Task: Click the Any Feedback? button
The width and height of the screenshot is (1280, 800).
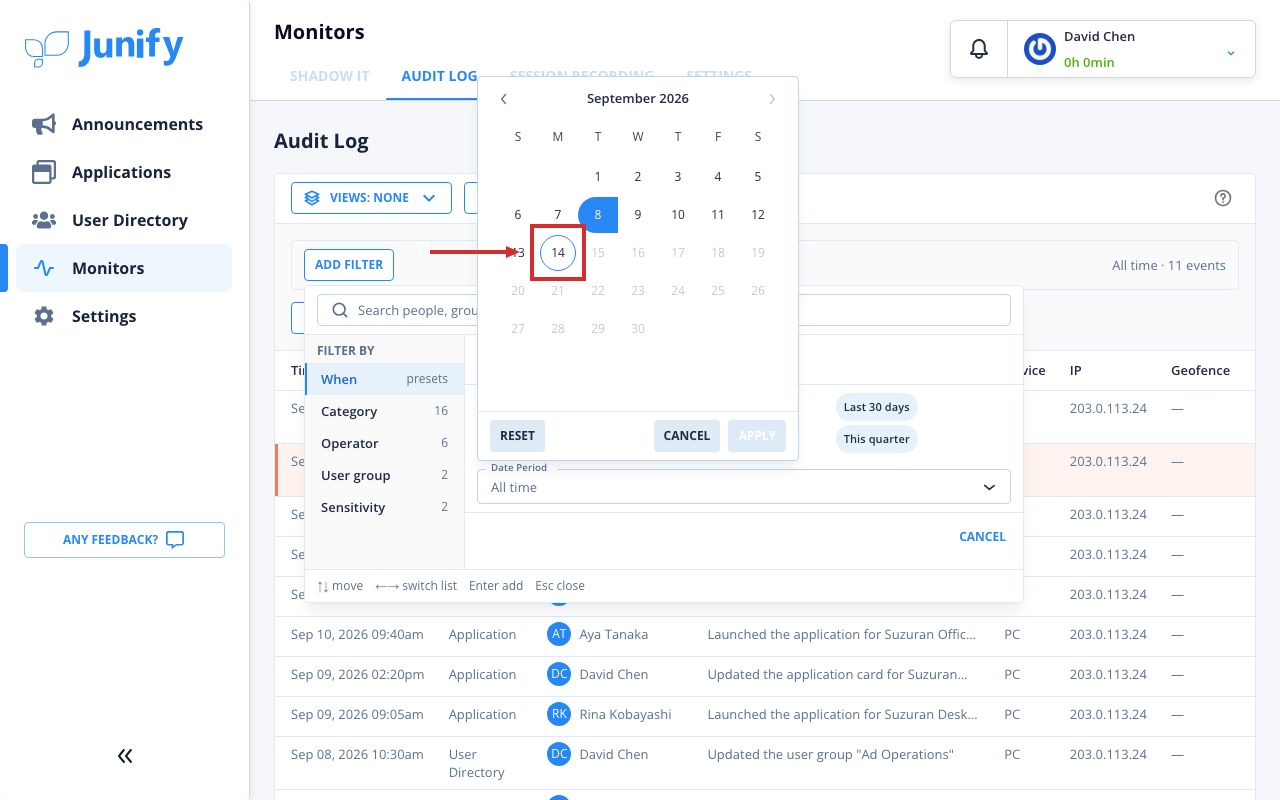Action: click(x=124, y=540)
